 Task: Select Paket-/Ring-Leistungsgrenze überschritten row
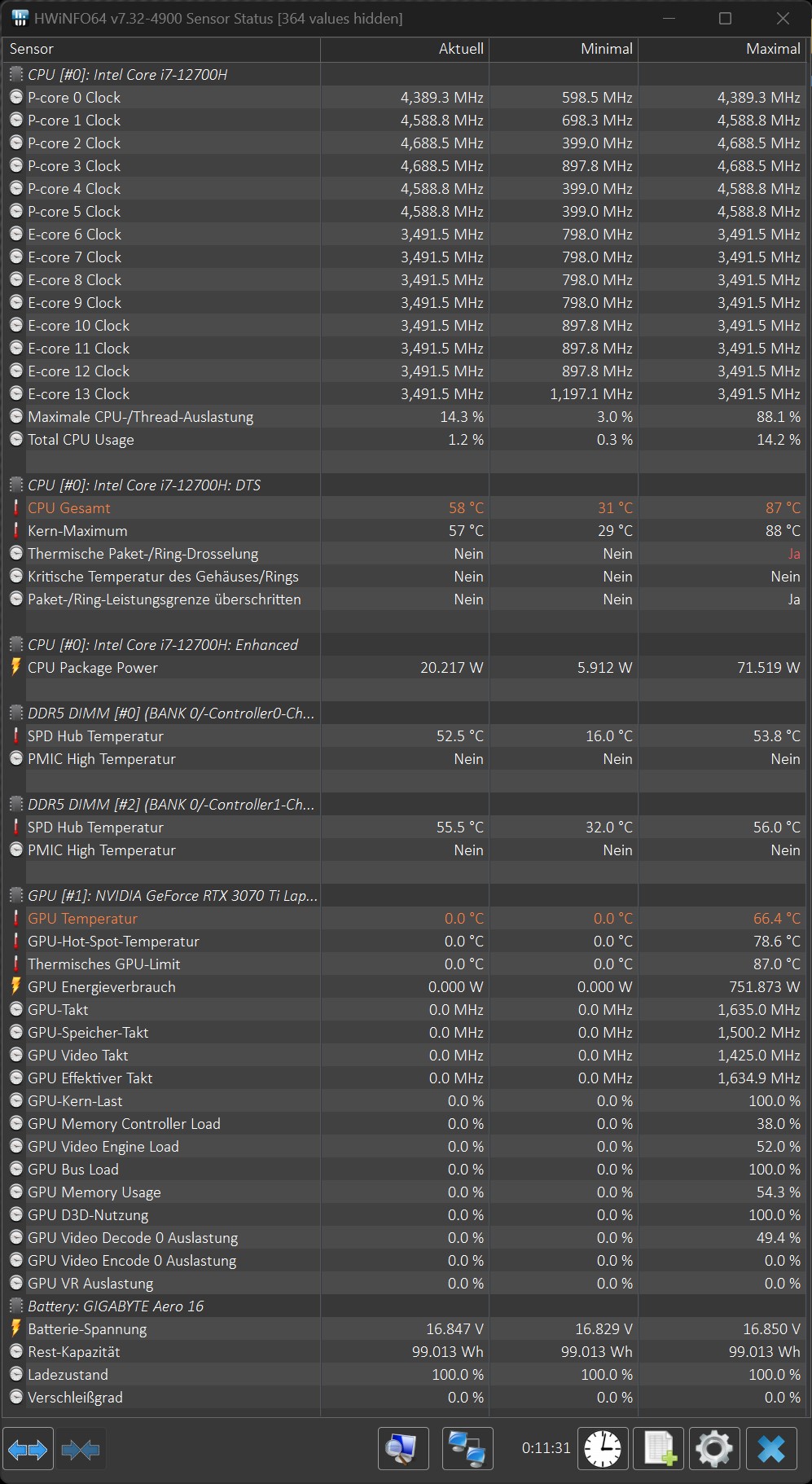pyautogui.click(x=405, y=599)
